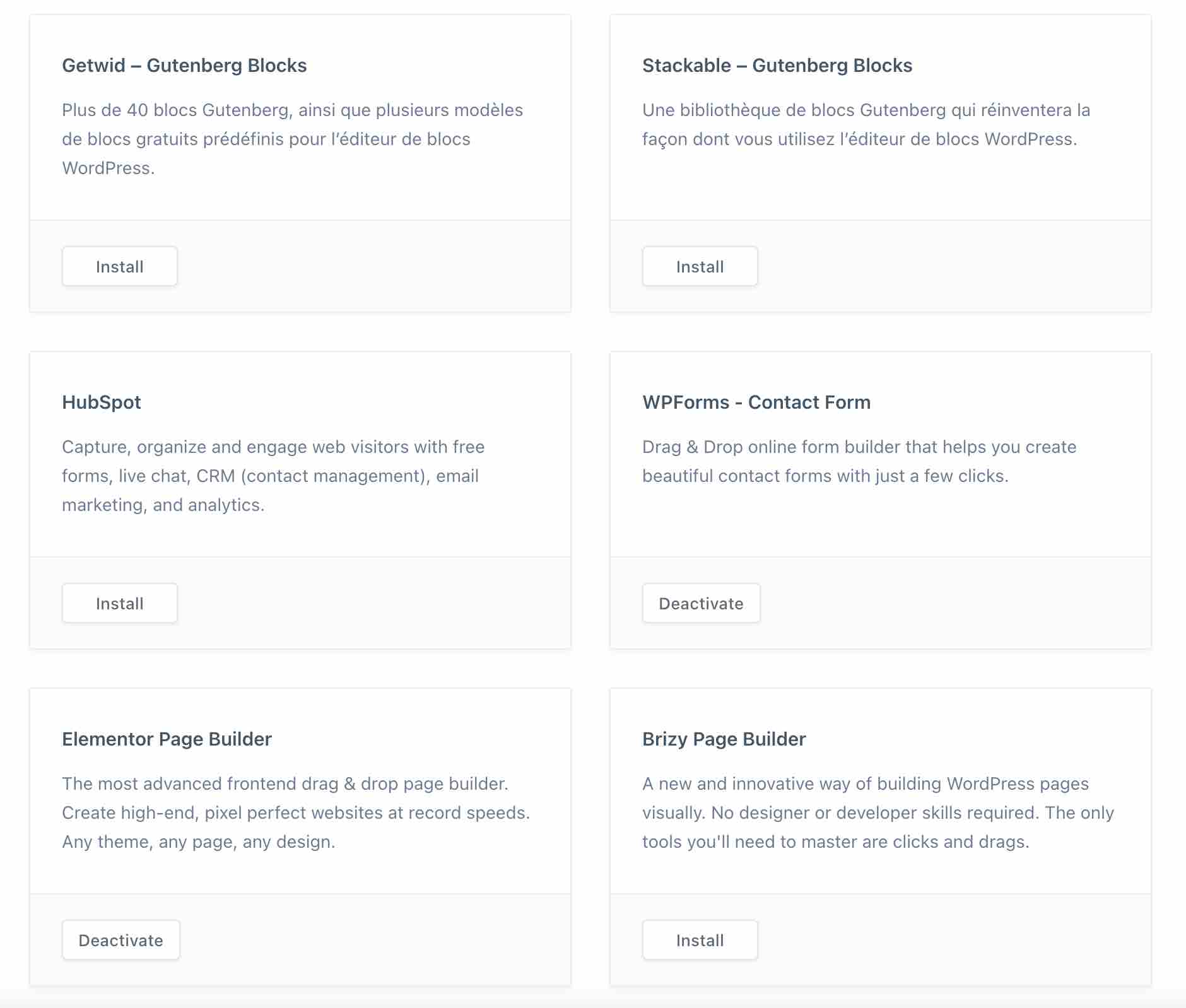
Task: Install the HubSpot plugin
Action: (119, 603)
